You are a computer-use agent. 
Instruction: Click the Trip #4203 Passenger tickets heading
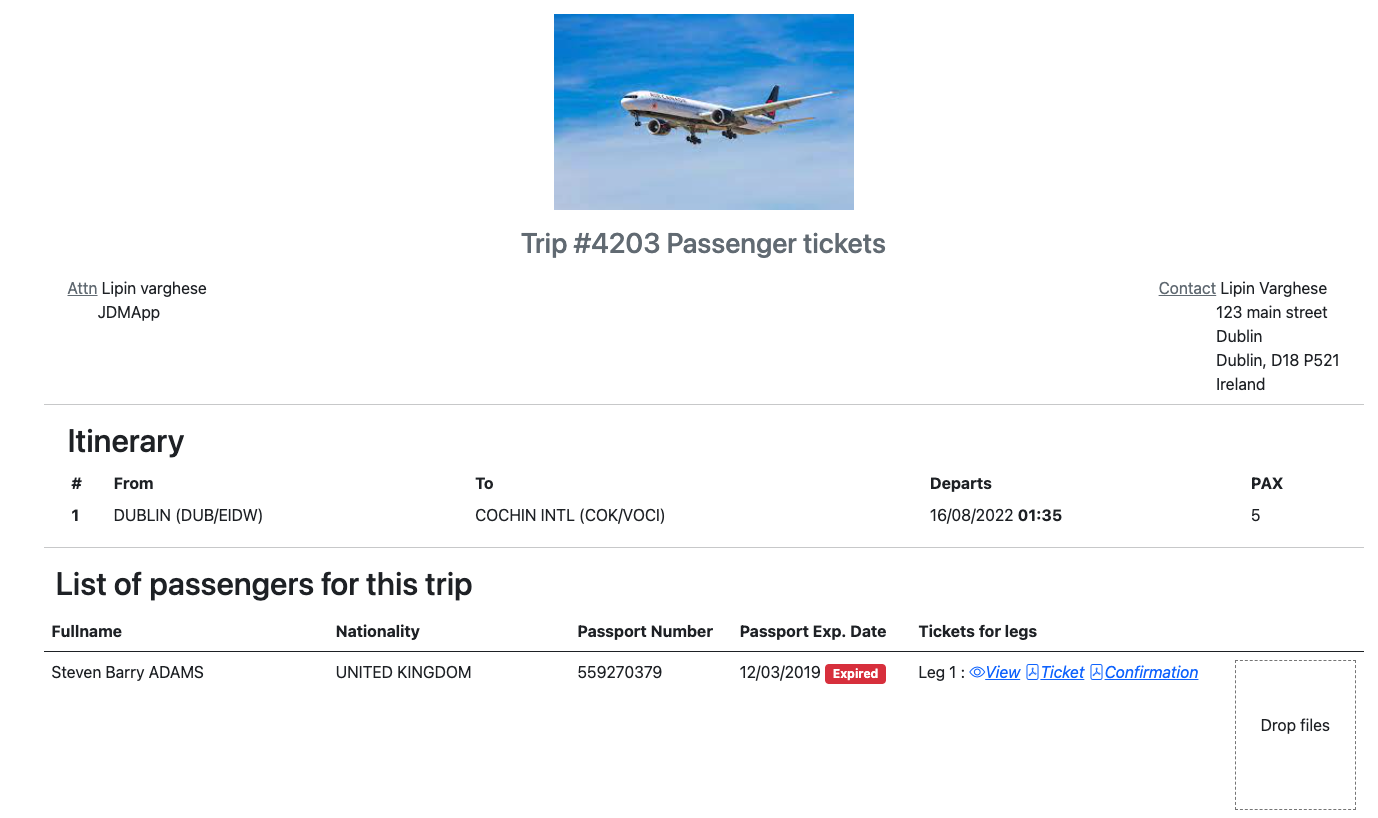click(703, 244)
